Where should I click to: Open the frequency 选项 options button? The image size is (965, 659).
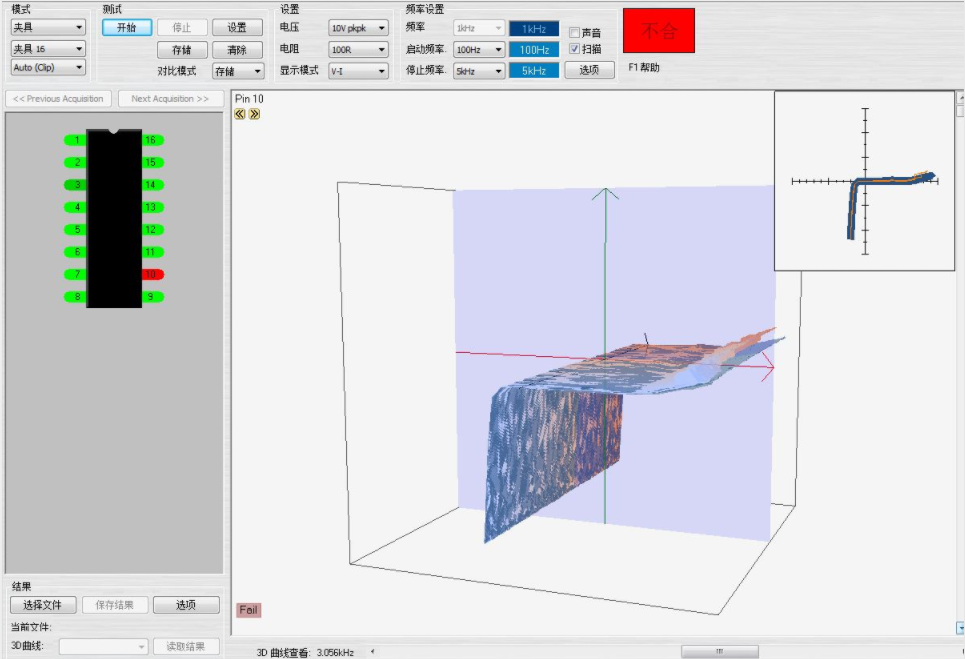(x=589, y=70)
